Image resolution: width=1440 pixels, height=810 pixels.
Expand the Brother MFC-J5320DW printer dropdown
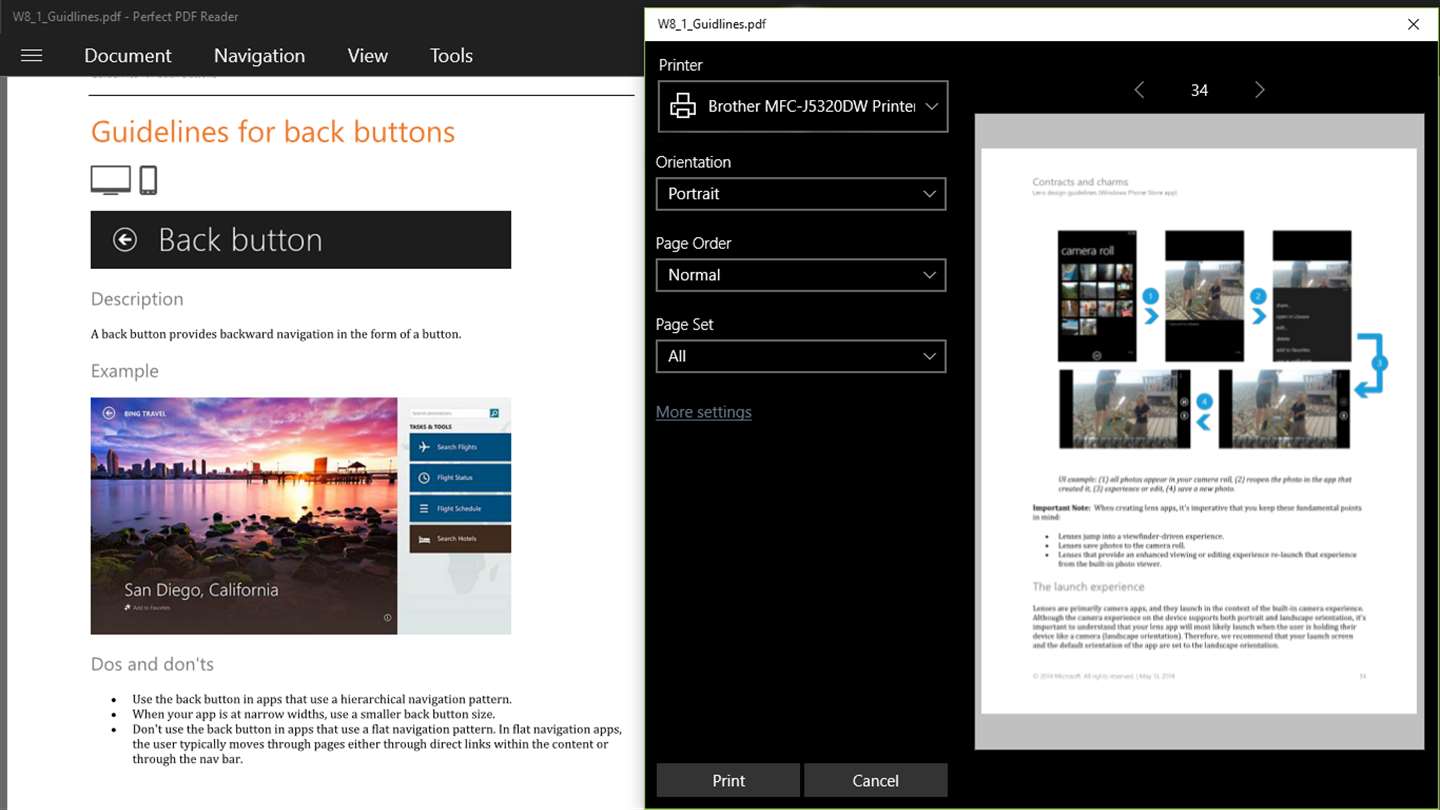[802, 106]
